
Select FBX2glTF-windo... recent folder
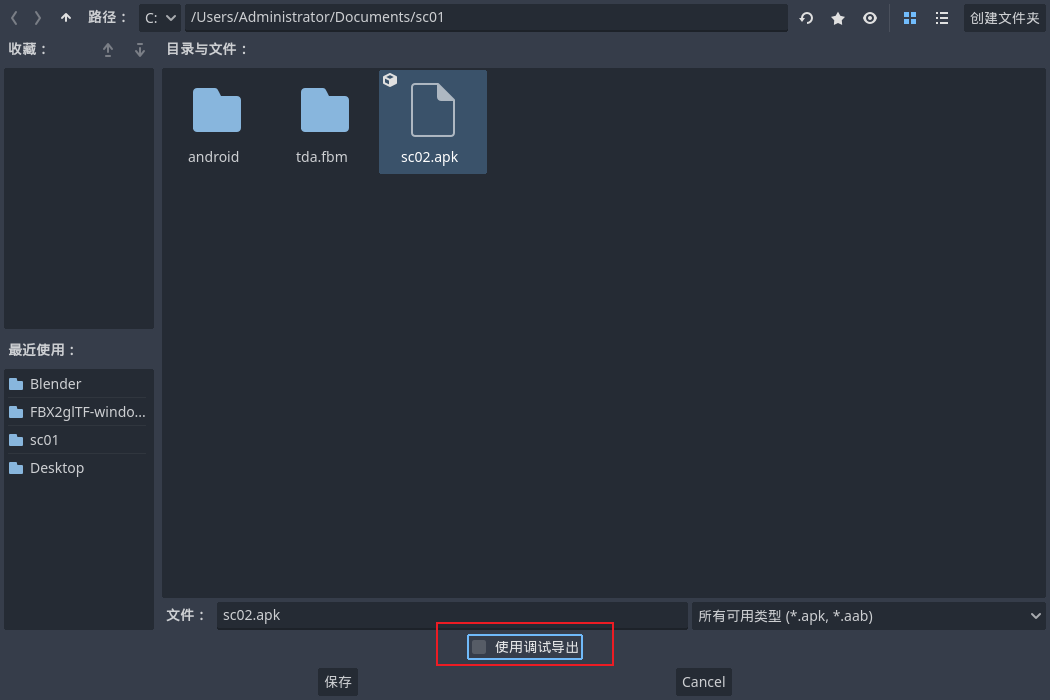(x=78, y=412)
